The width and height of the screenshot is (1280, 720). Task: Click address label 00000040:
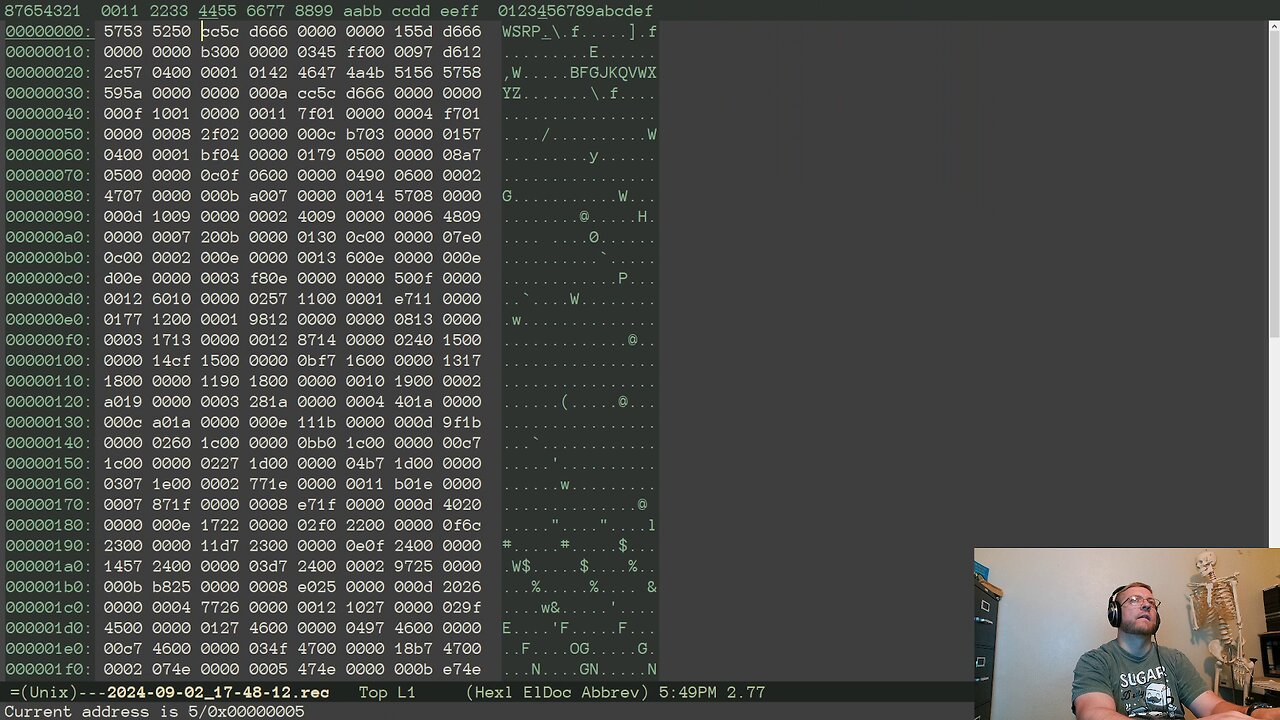pyautogui.click(x=48, y=114)
